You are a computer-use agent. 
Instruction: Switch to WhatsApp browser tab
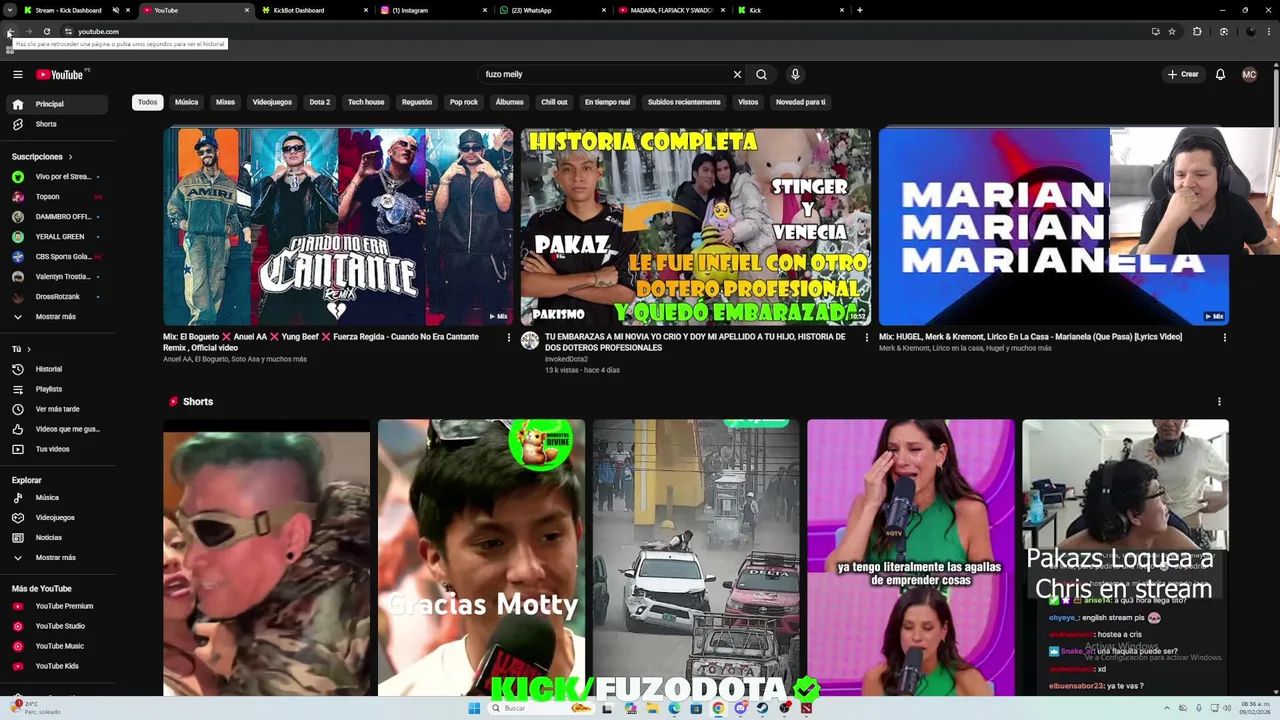tap(552, 10)
